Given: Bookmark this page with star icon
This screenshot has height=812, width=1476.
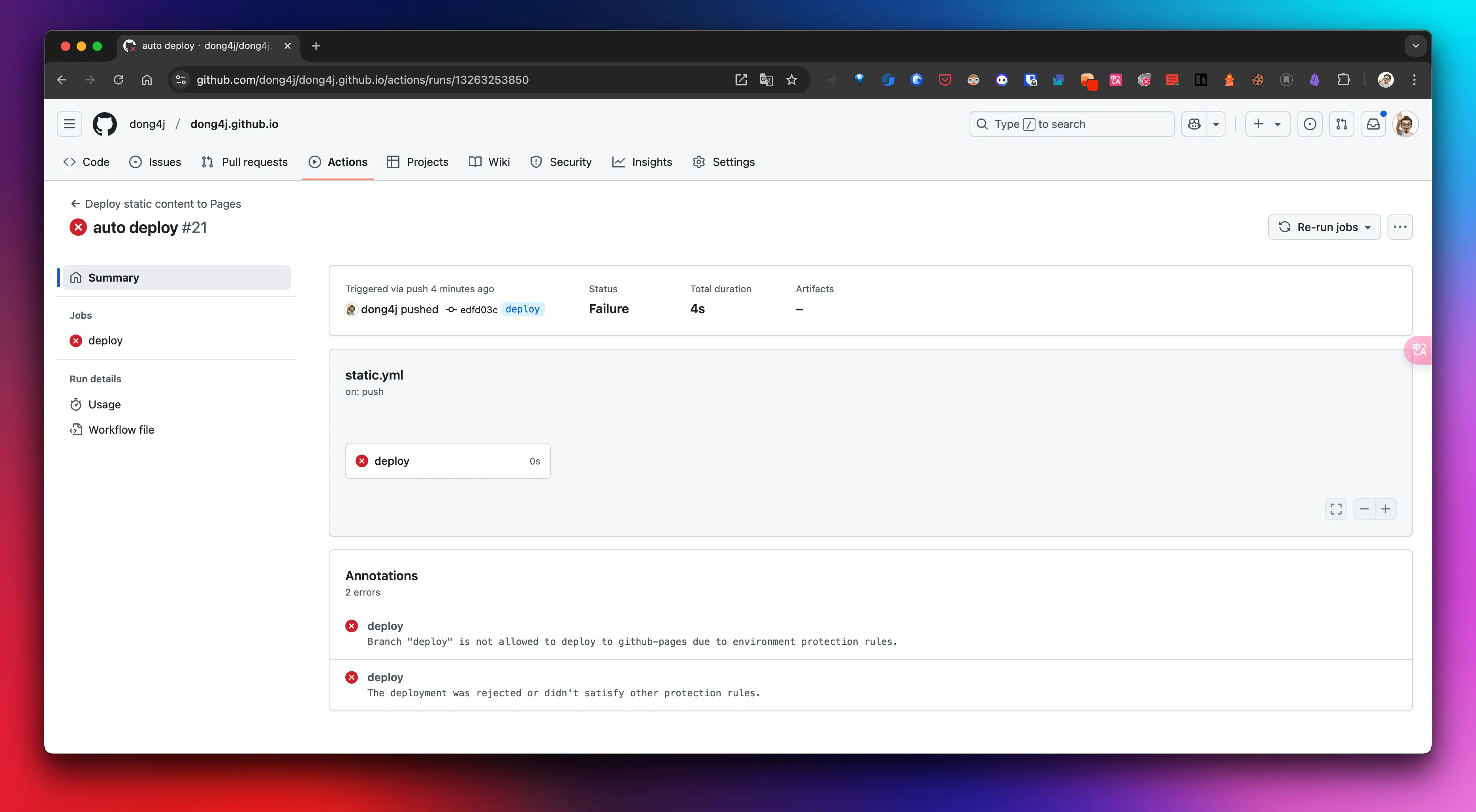Looking at the screenshot, I should pos(791,80).
